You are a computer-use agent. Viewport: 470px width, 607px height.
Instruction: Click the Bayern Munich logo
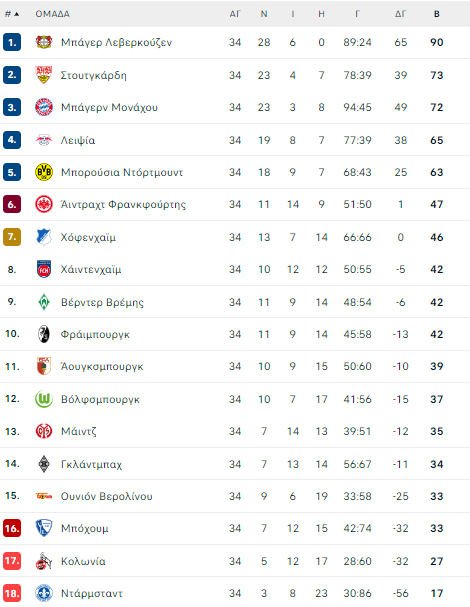[44, 107]
